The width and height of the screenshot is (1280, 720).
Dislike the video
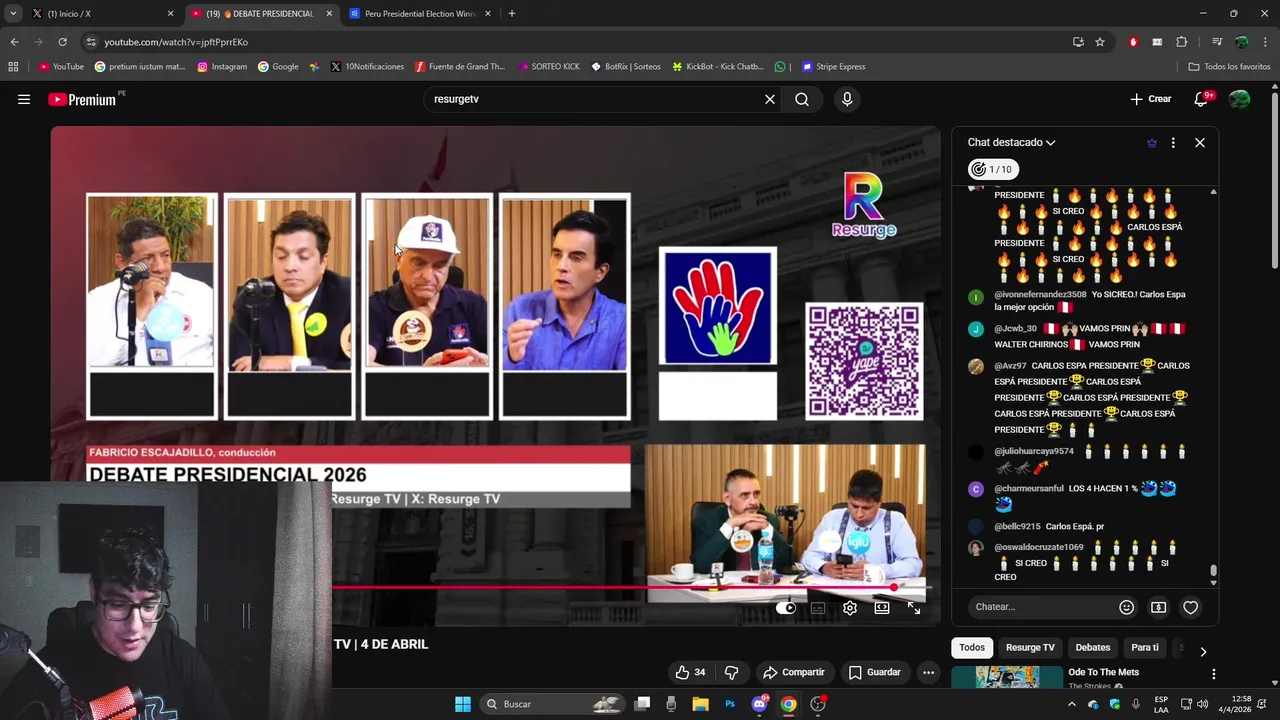pos(731,673)
